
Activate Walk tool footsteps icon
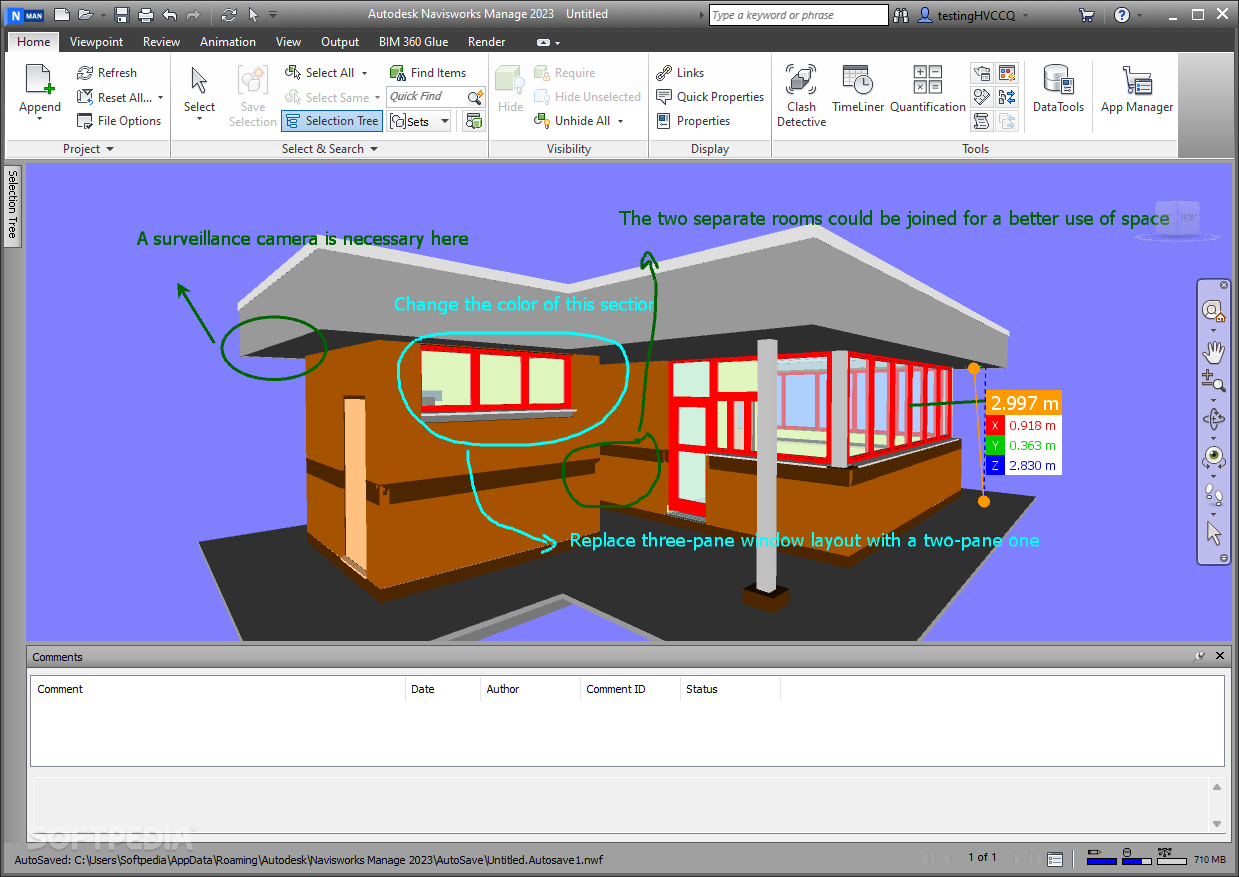(1214, 493)
